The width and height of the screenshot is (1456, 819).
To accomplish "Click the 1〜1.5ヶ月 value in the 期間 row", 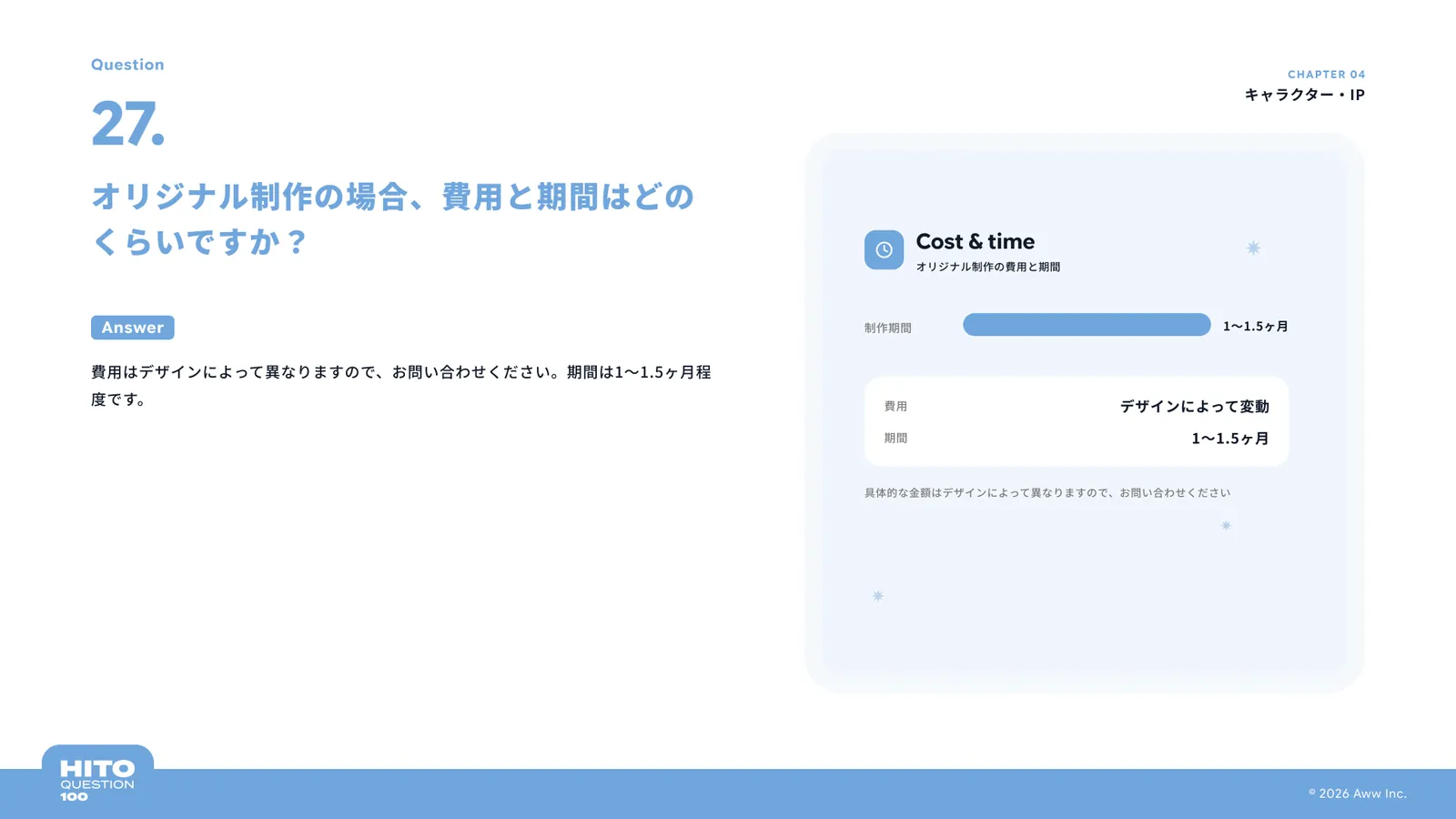I will click(1230, 438).
